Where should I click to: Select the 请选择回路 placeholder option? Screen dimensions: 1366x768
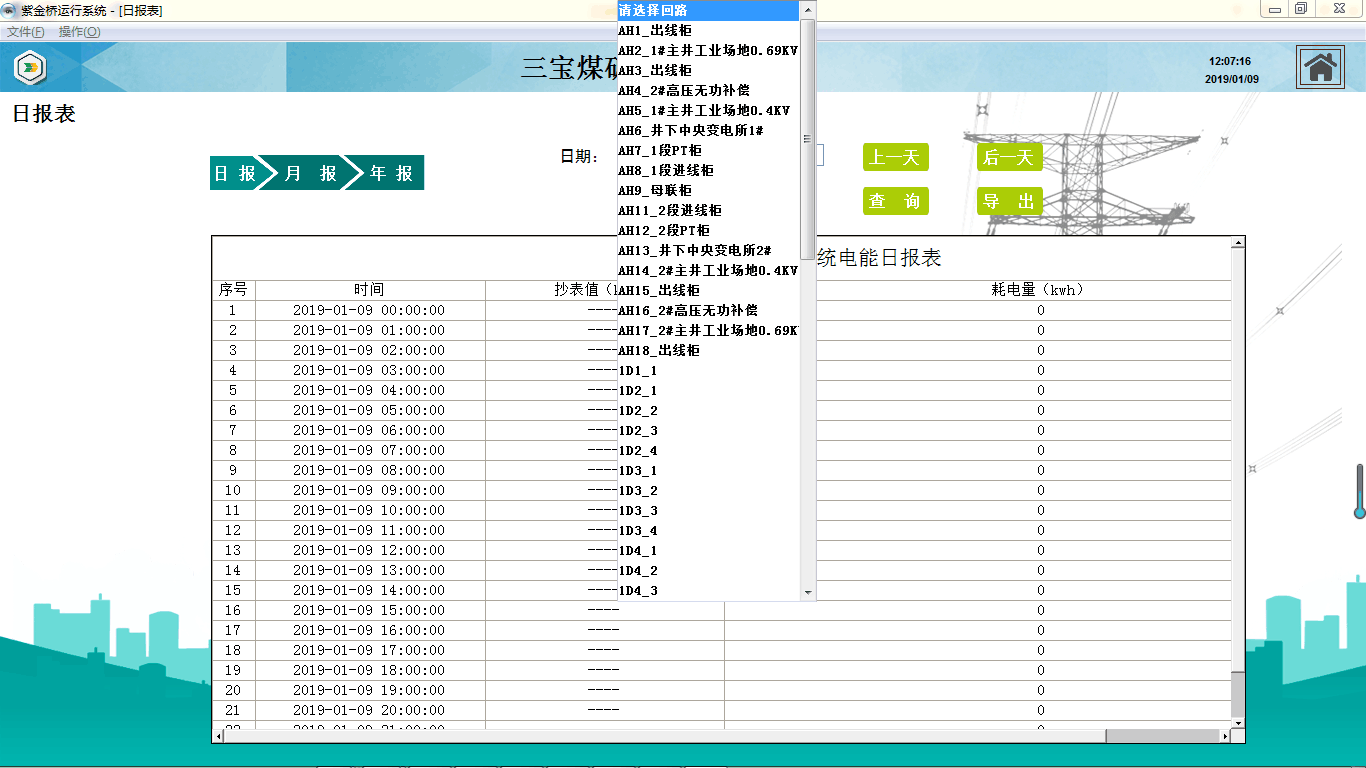point(653,10)
